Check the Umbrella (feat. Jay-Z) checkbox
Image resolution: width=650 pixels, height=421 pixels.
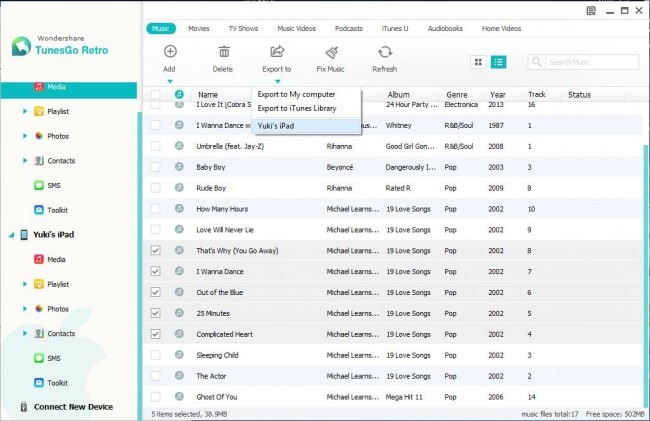(155, 146)
